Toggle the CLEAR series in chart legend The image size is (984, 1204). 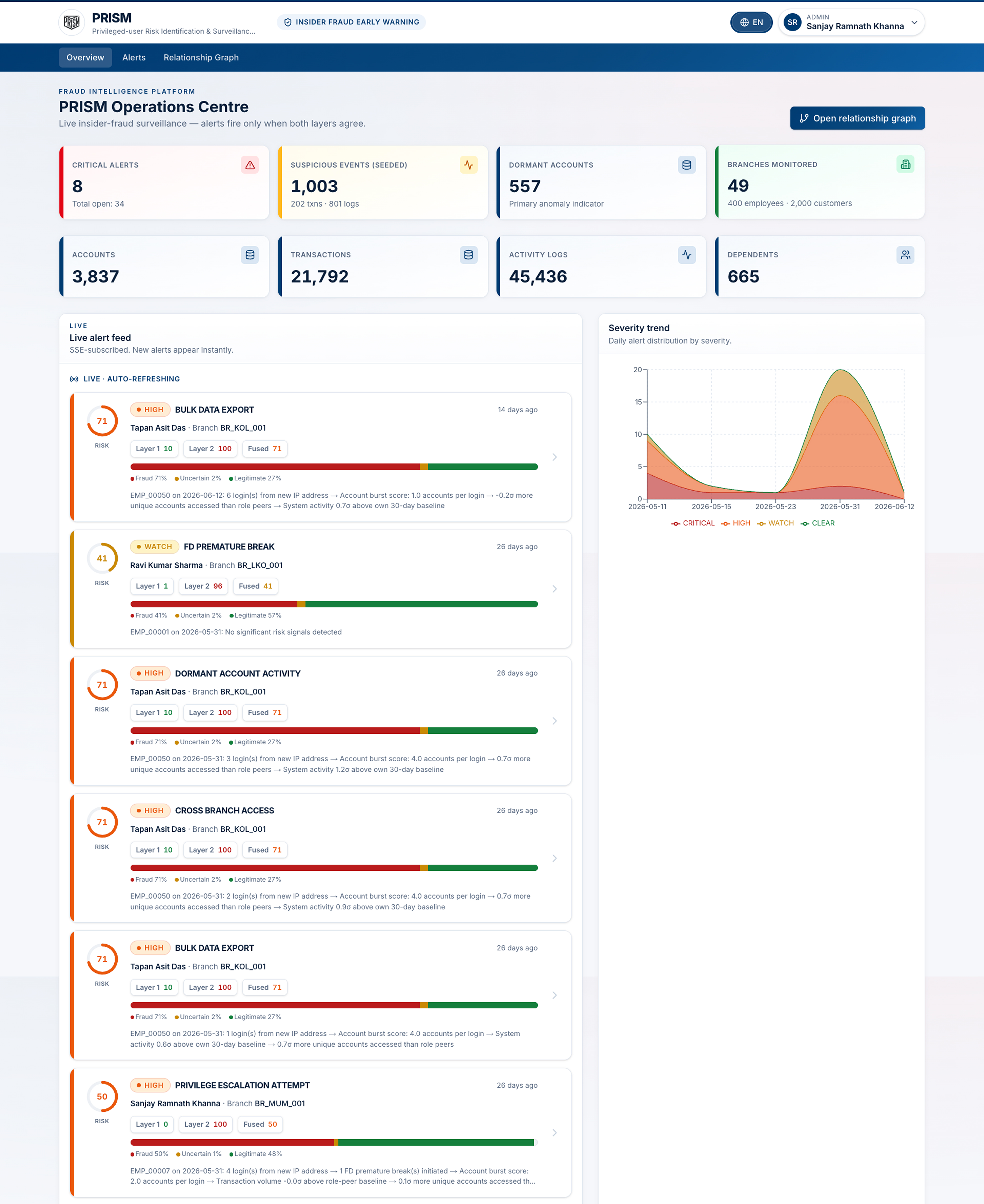coord(817,523)
